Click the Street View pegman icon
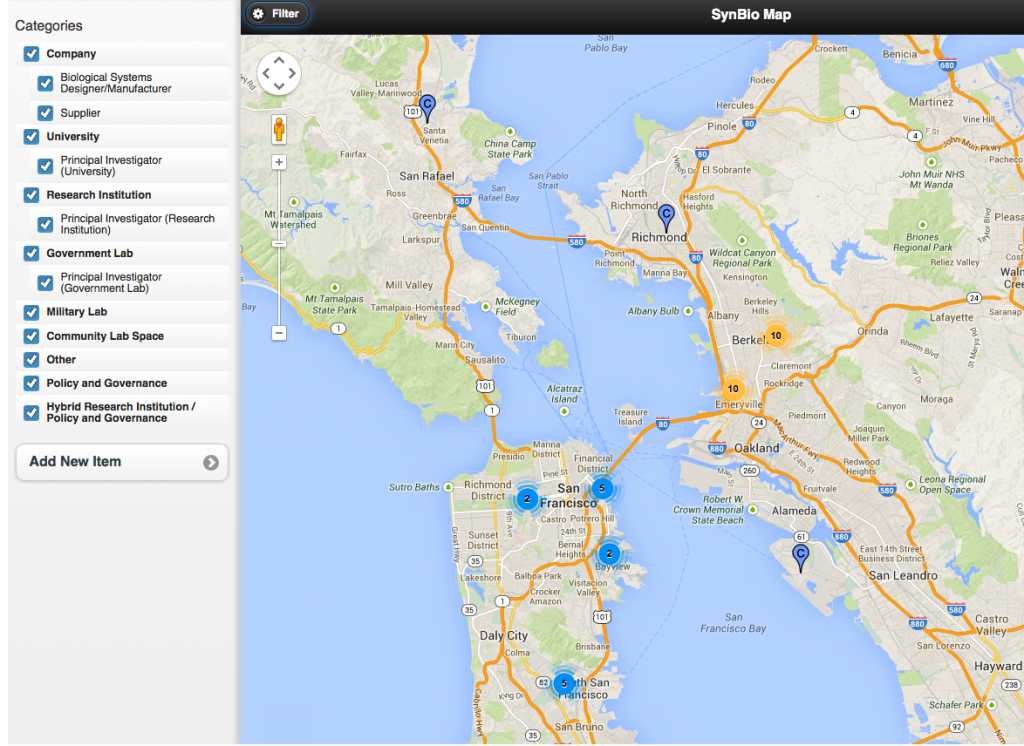The width and height of the screenshot is (1024, 746). (x=279, y=130)
